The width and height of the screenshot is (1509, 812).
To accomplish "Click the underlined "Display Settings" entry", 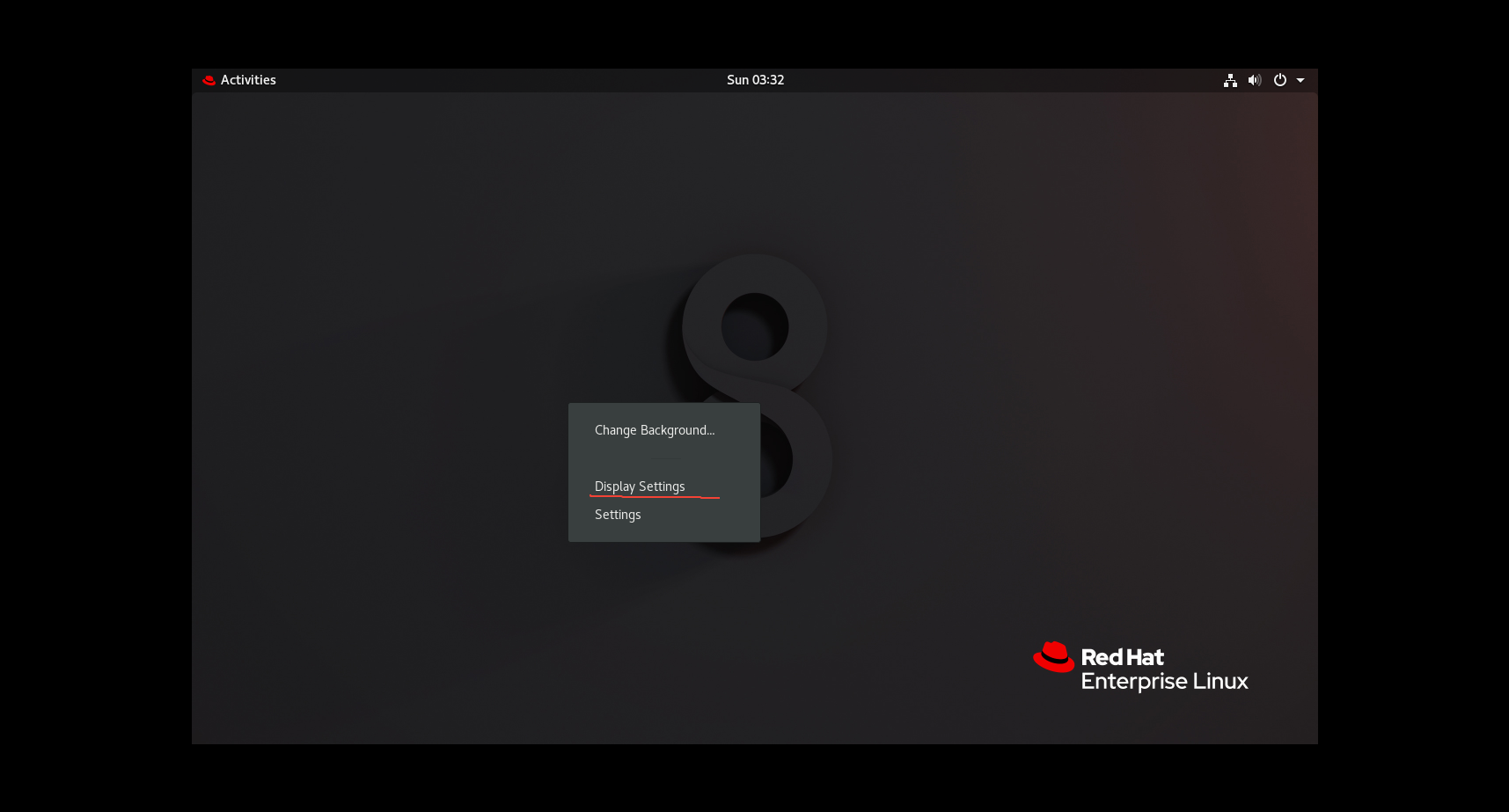I will pos(640,486).
